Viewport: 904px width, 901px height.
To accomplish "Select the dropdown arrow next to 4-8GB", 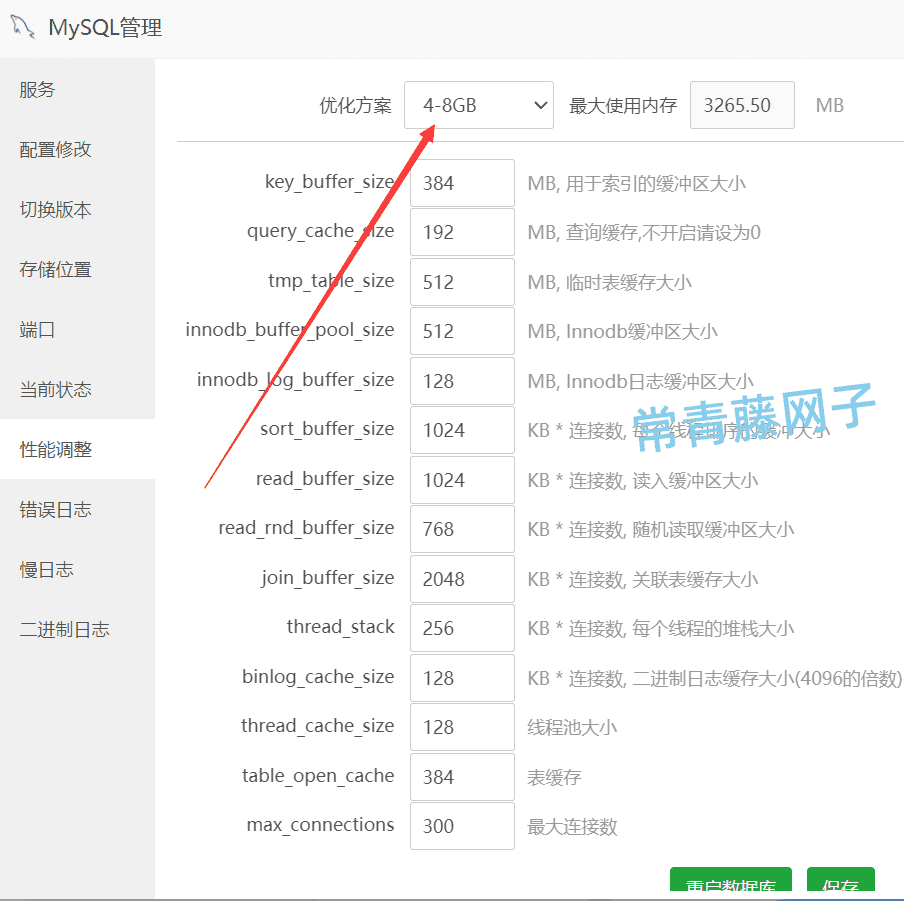I will [538, 104].
